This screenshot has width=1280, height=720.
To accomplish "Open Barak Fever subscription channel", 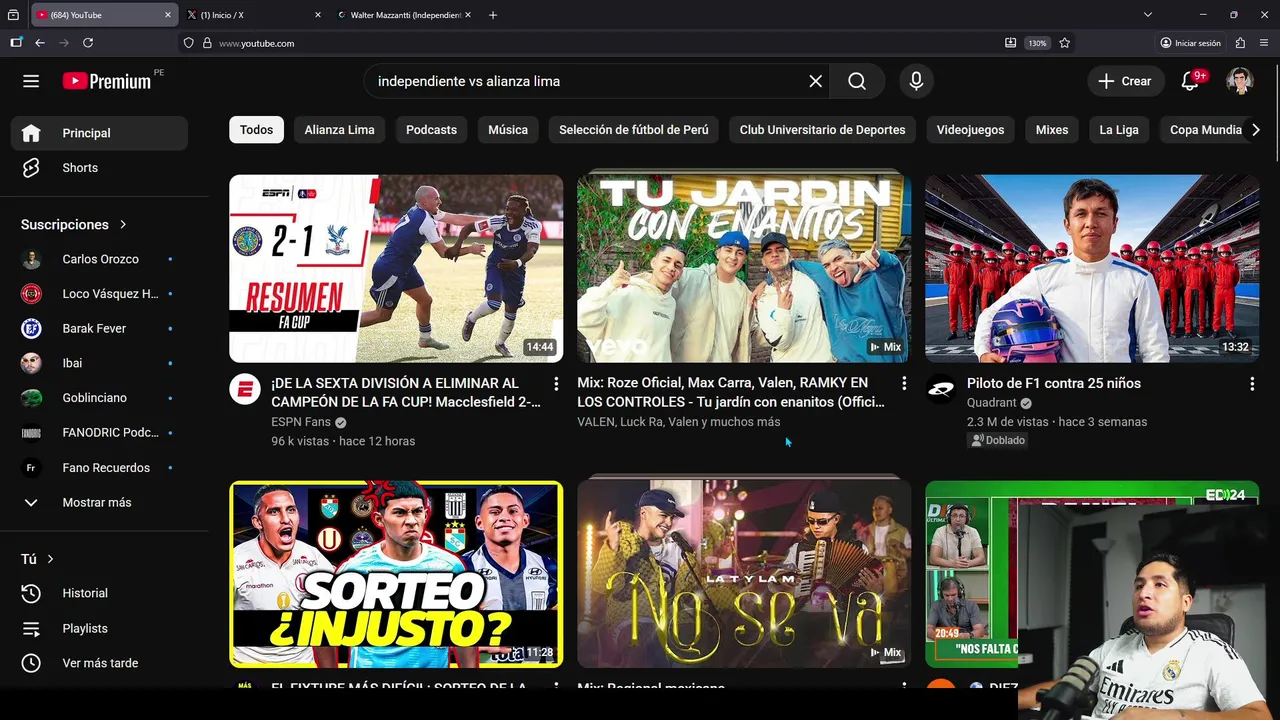I will coord(99,328).
